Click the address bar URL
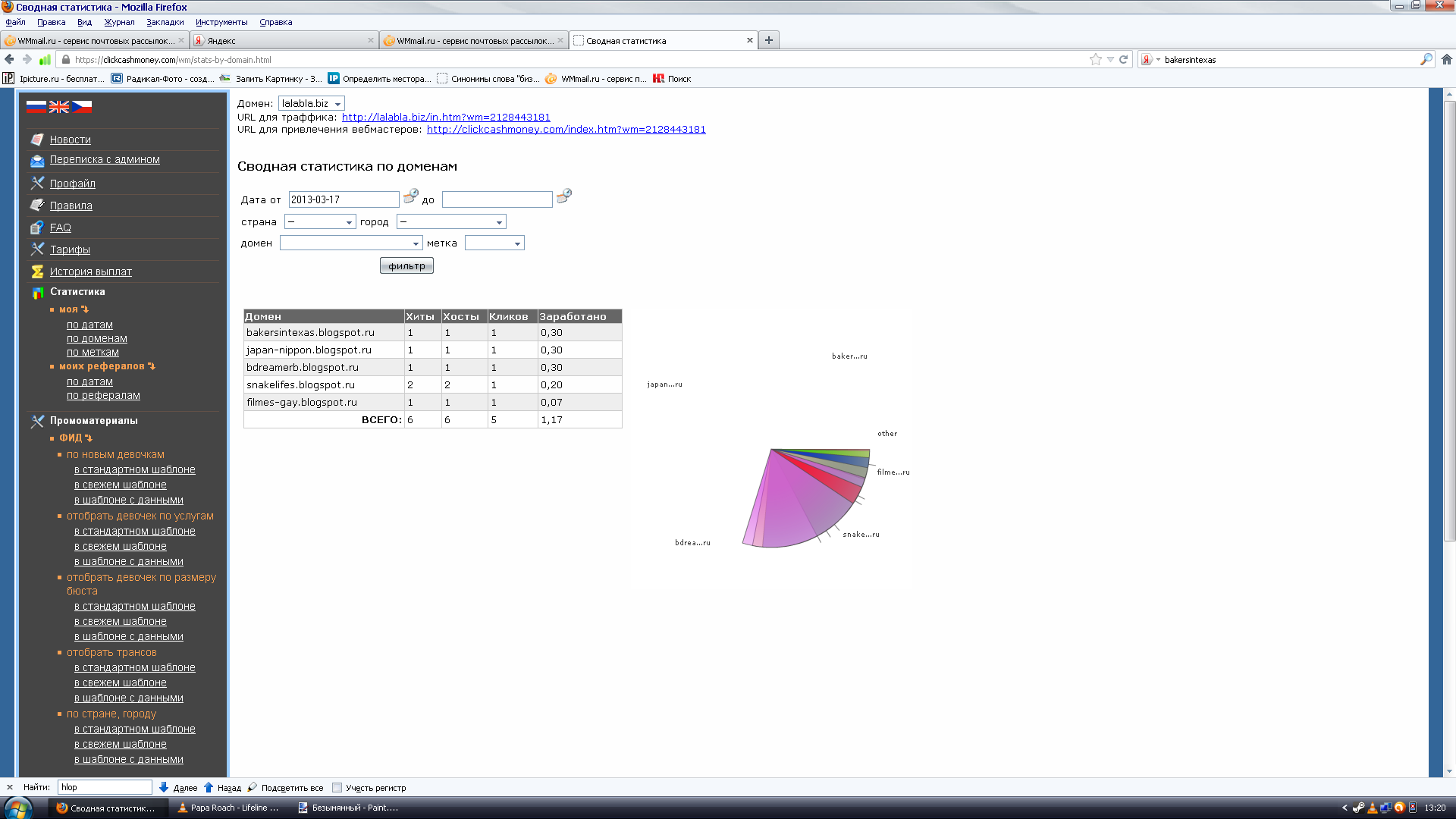1456x819 pixels. point(173,59)
